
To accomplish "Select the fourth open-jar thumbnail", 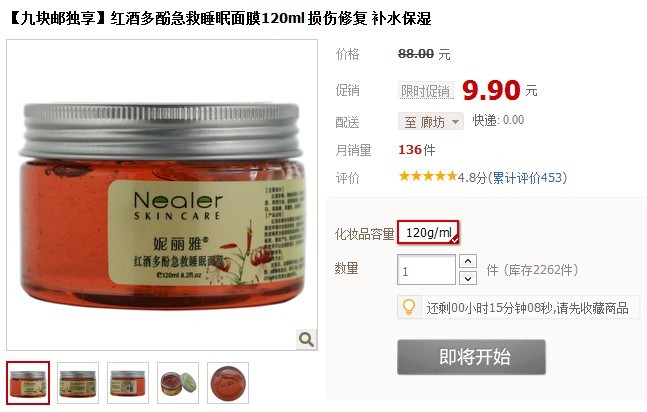I will (x=178, y=383).
